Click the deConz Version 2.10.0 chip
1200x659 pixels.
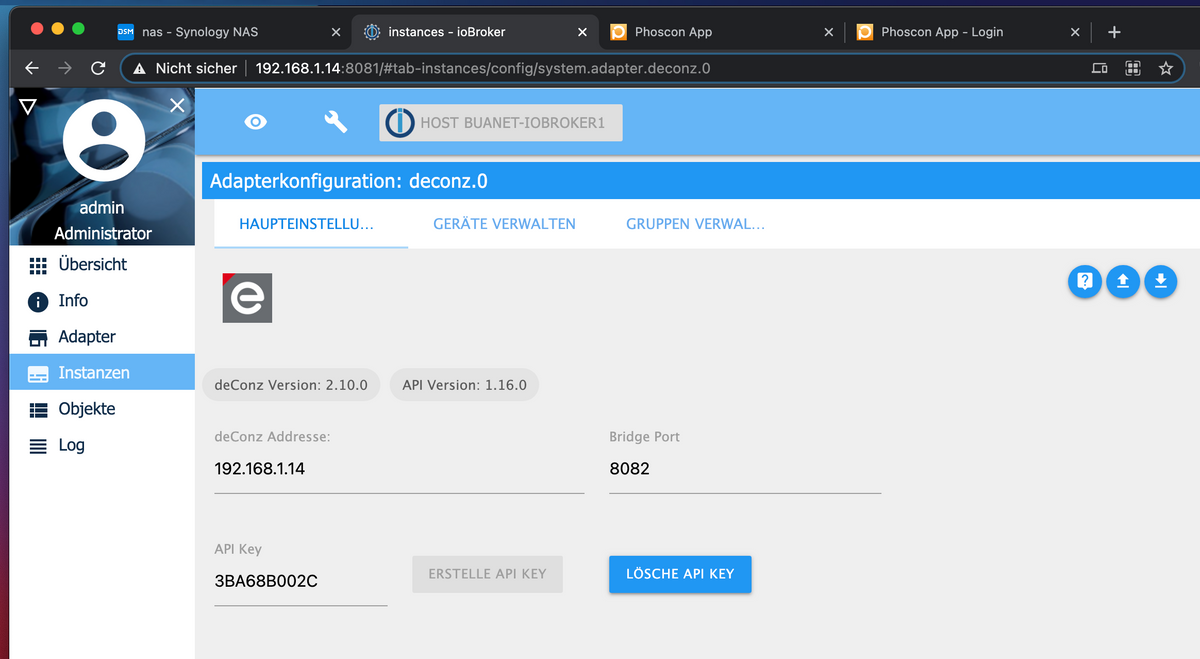(x=291, y=385)
